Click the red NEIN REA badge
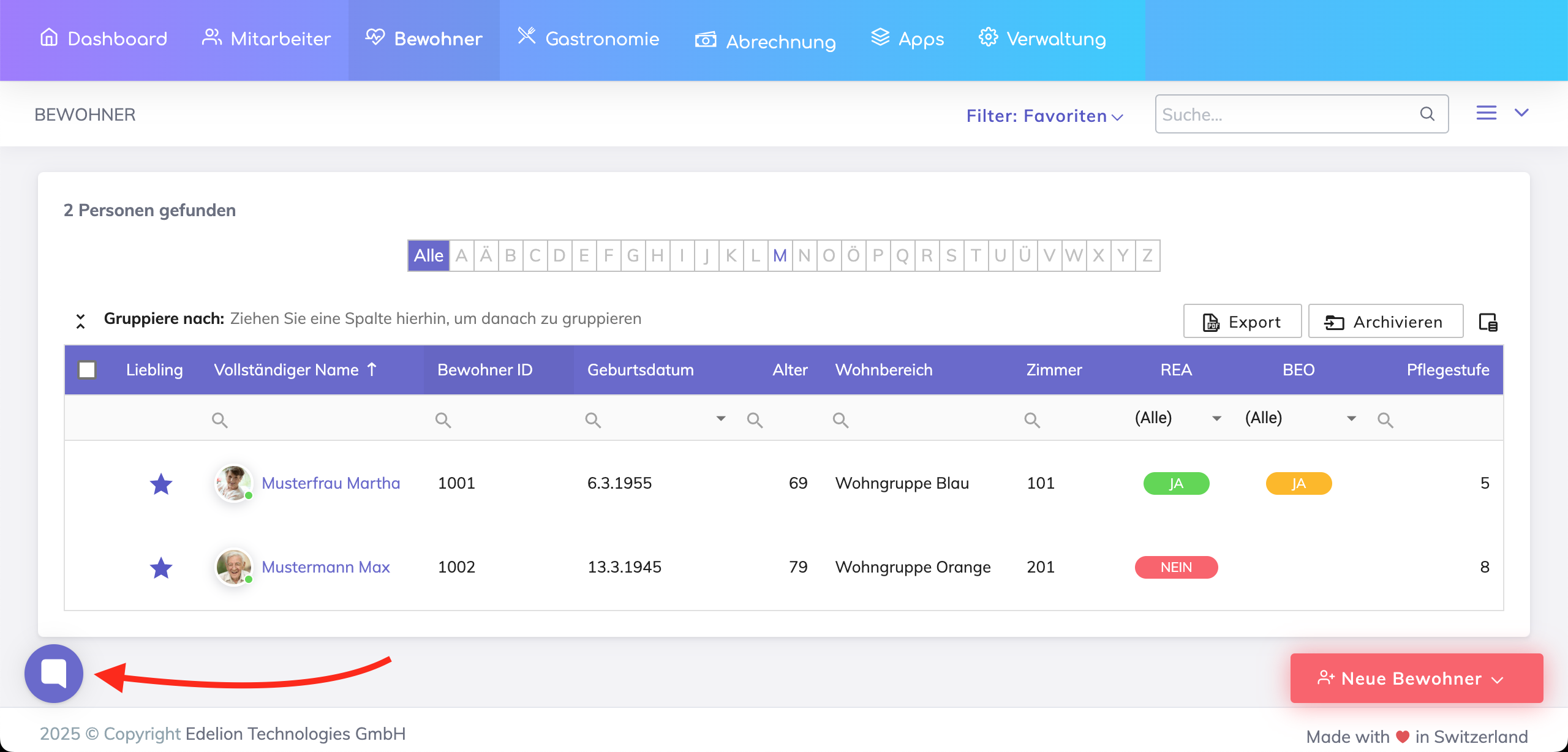1568x752 pixels. coord(1176,567)
